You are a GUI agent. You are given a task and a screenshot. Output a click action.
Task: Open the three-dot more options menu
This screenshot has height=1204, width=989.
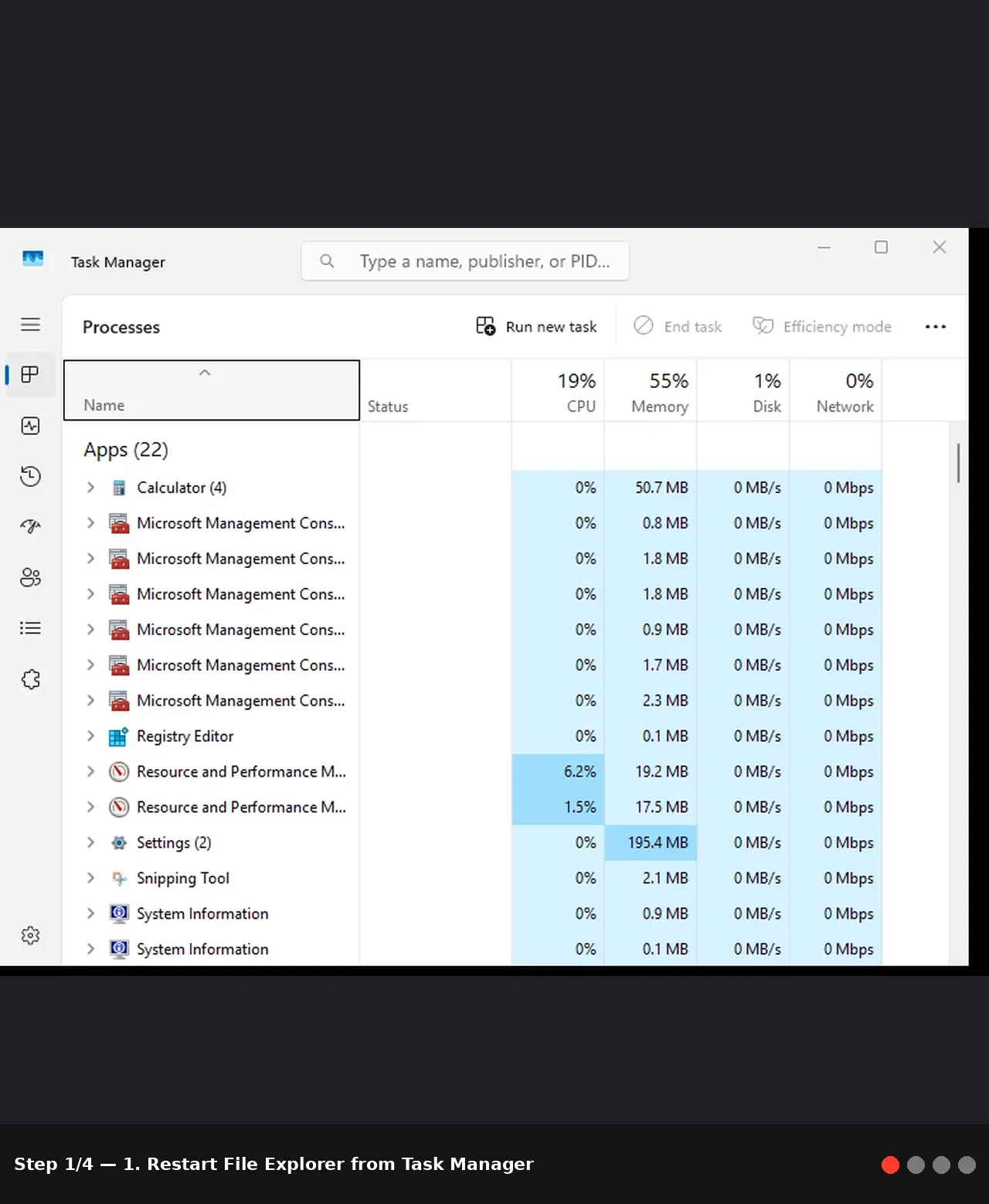[x=936, y=327]
